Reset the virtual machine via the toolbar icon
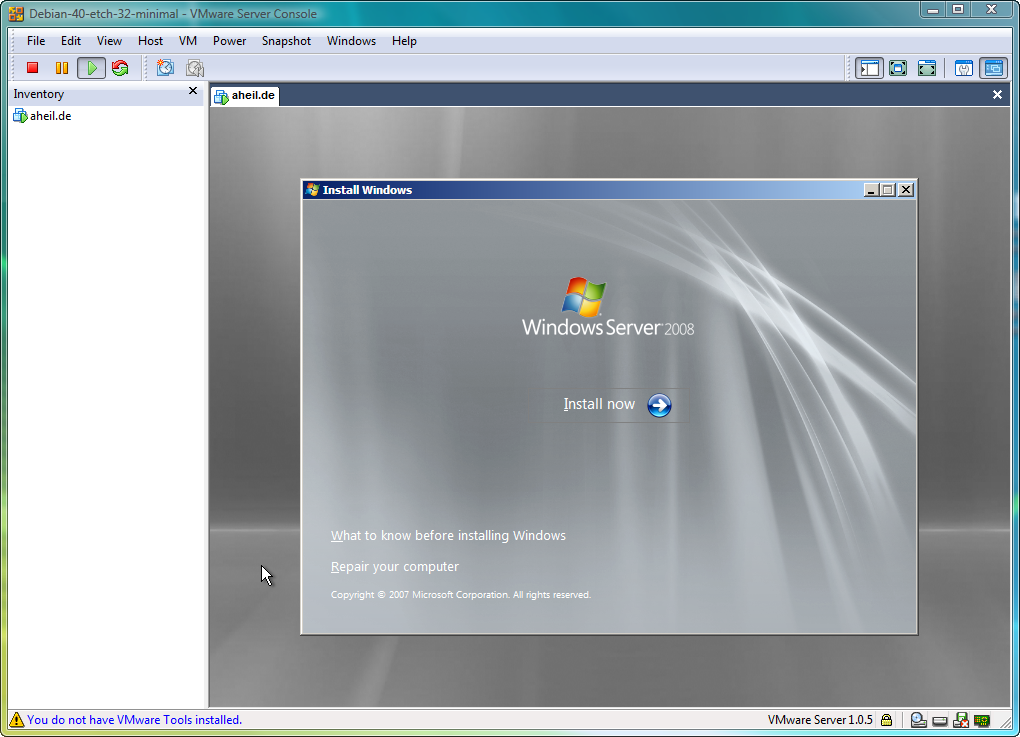 pyautogui.click(x=120, y=68)
